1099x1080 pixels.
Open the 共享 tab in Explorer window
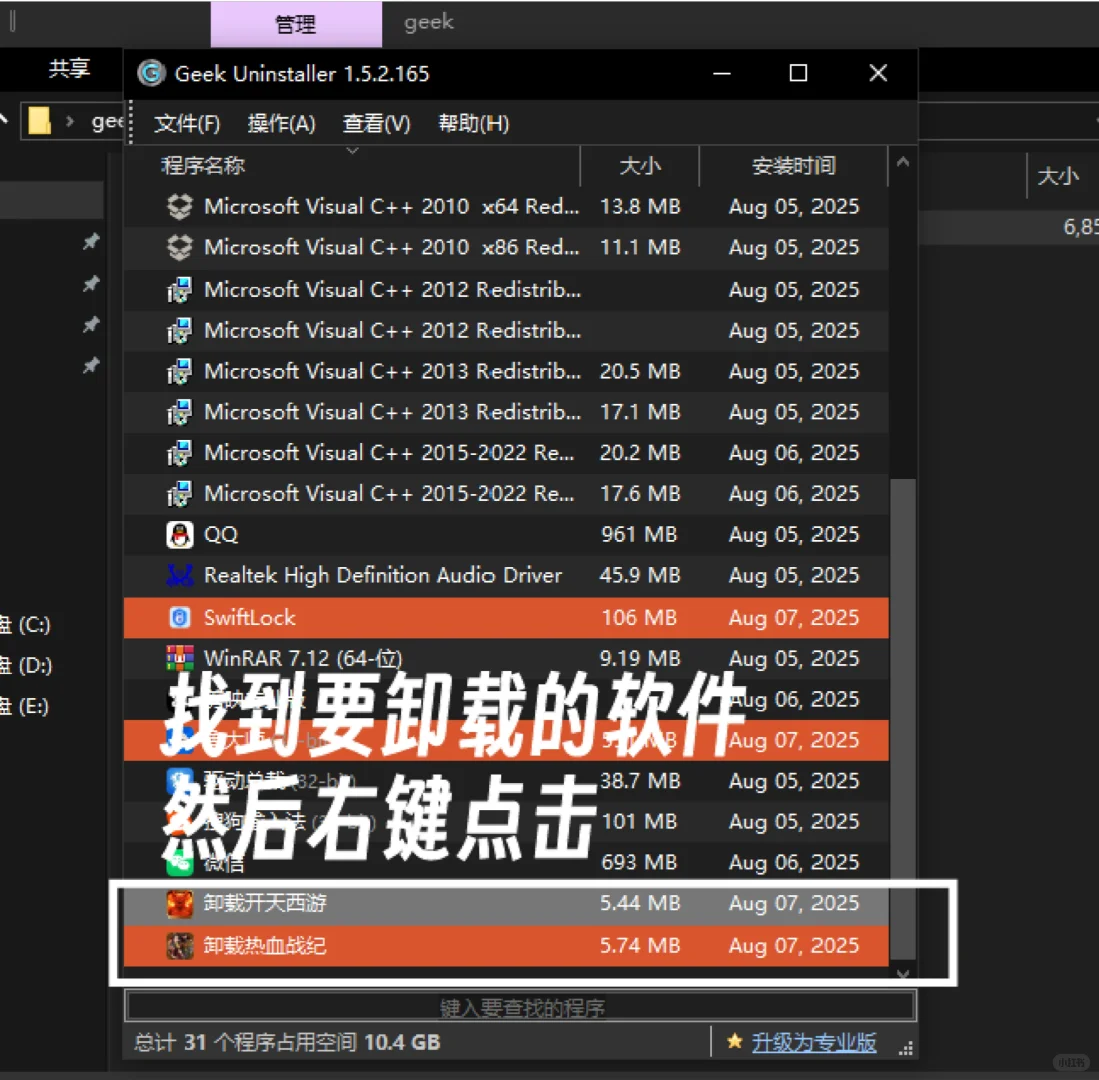(x=69, y=68)
